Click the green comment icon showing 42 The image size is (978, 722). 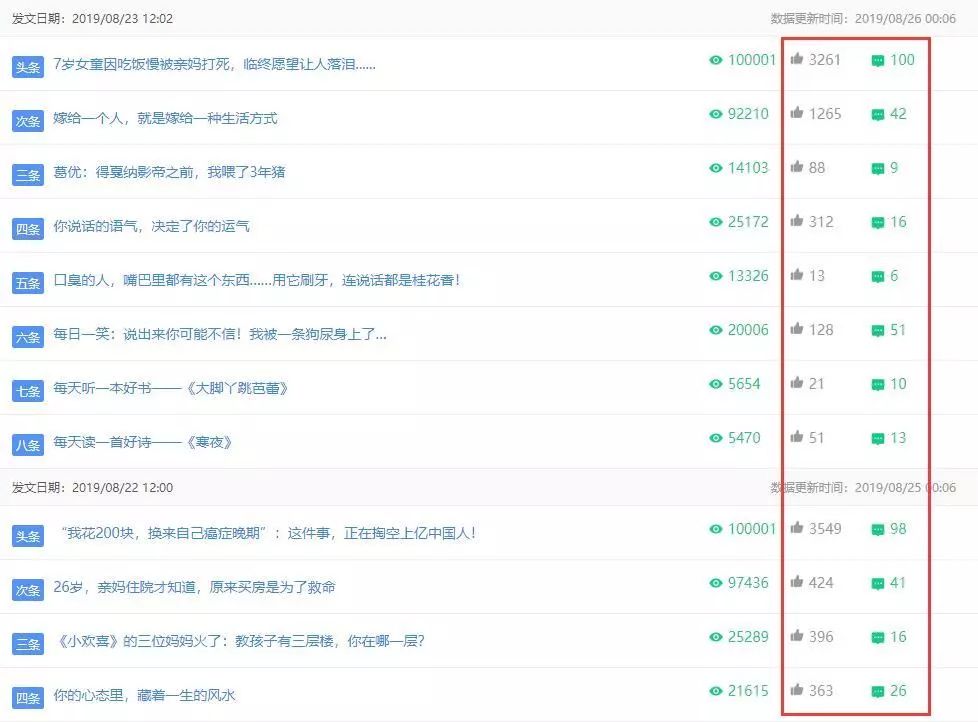coord(878,114)
